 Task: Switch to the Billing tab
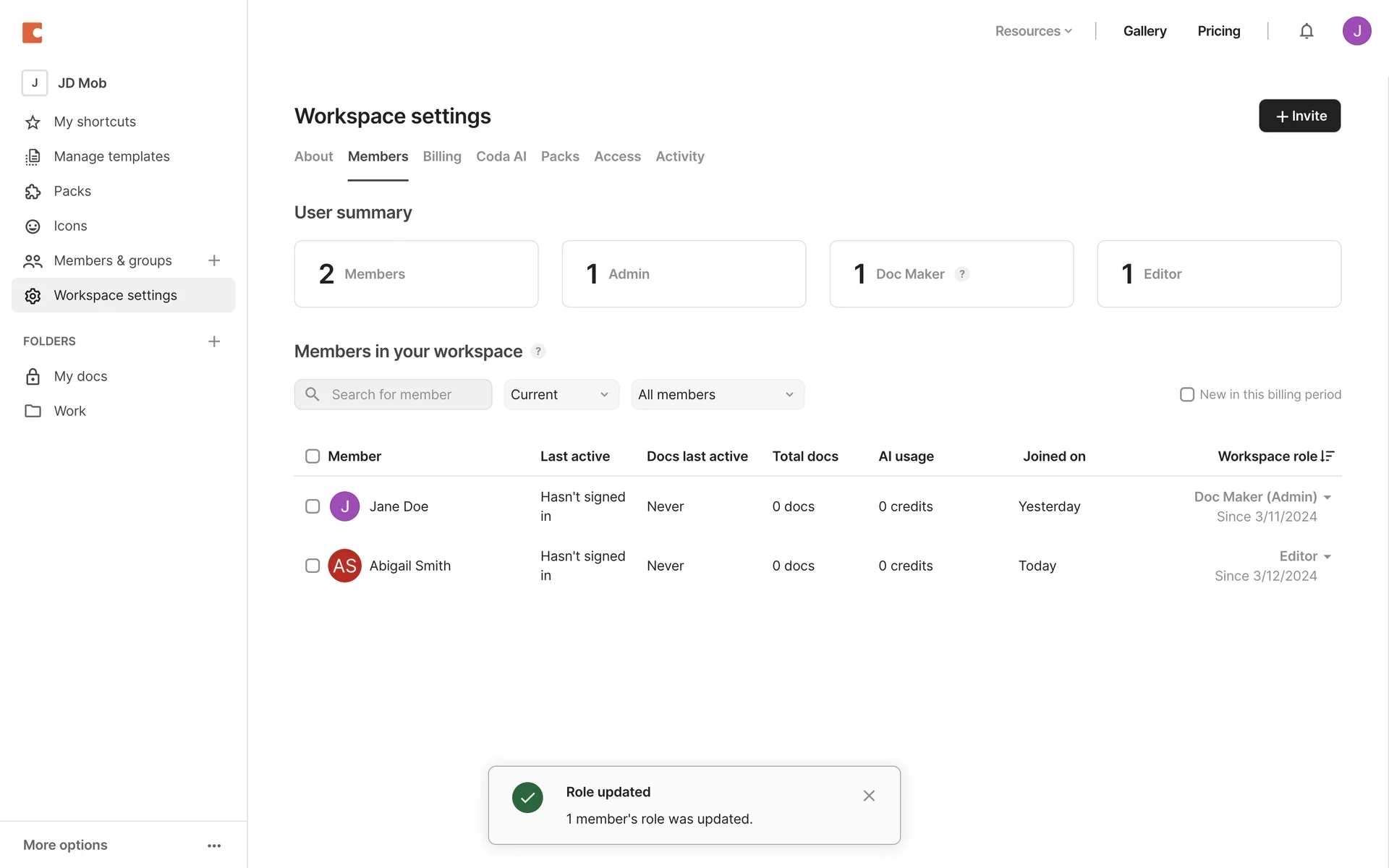click(442, 157)
